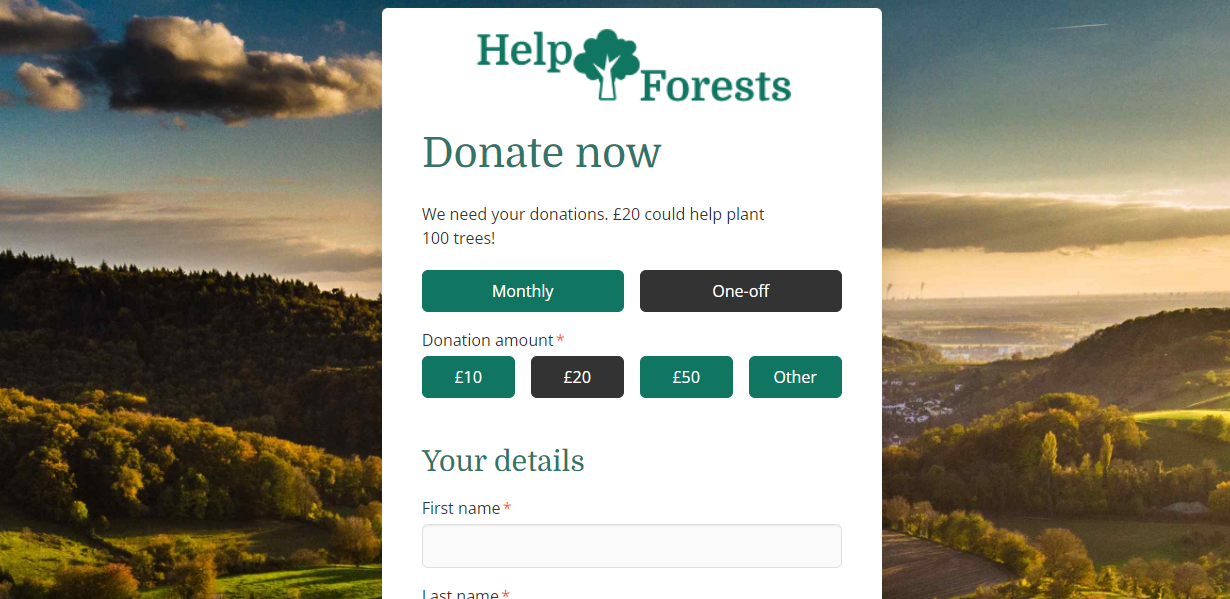Click the "Donation amount" label
Viewport: 1230px width, 599px height.
coord(488,340)
